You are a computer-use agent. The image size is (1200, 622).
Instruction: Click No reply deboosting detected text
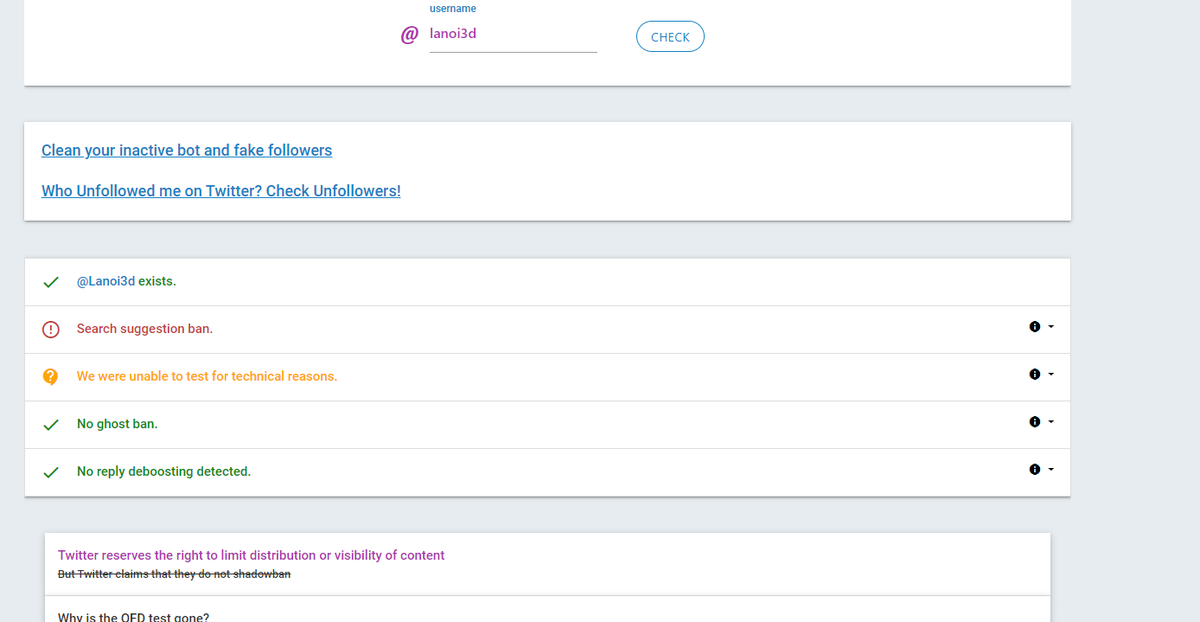pos(164,471)
